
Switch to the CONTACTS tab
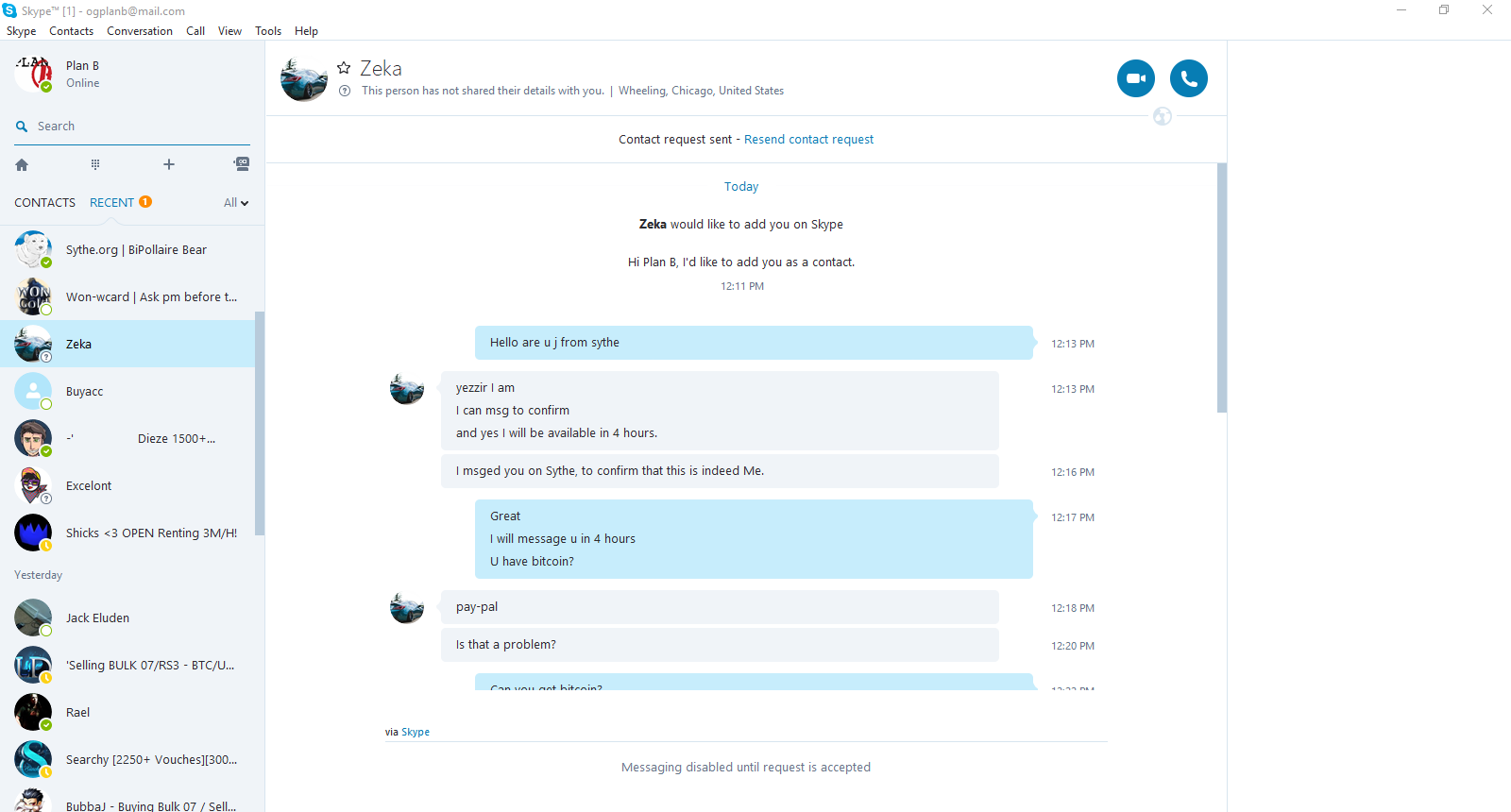[x=44, y=203]
